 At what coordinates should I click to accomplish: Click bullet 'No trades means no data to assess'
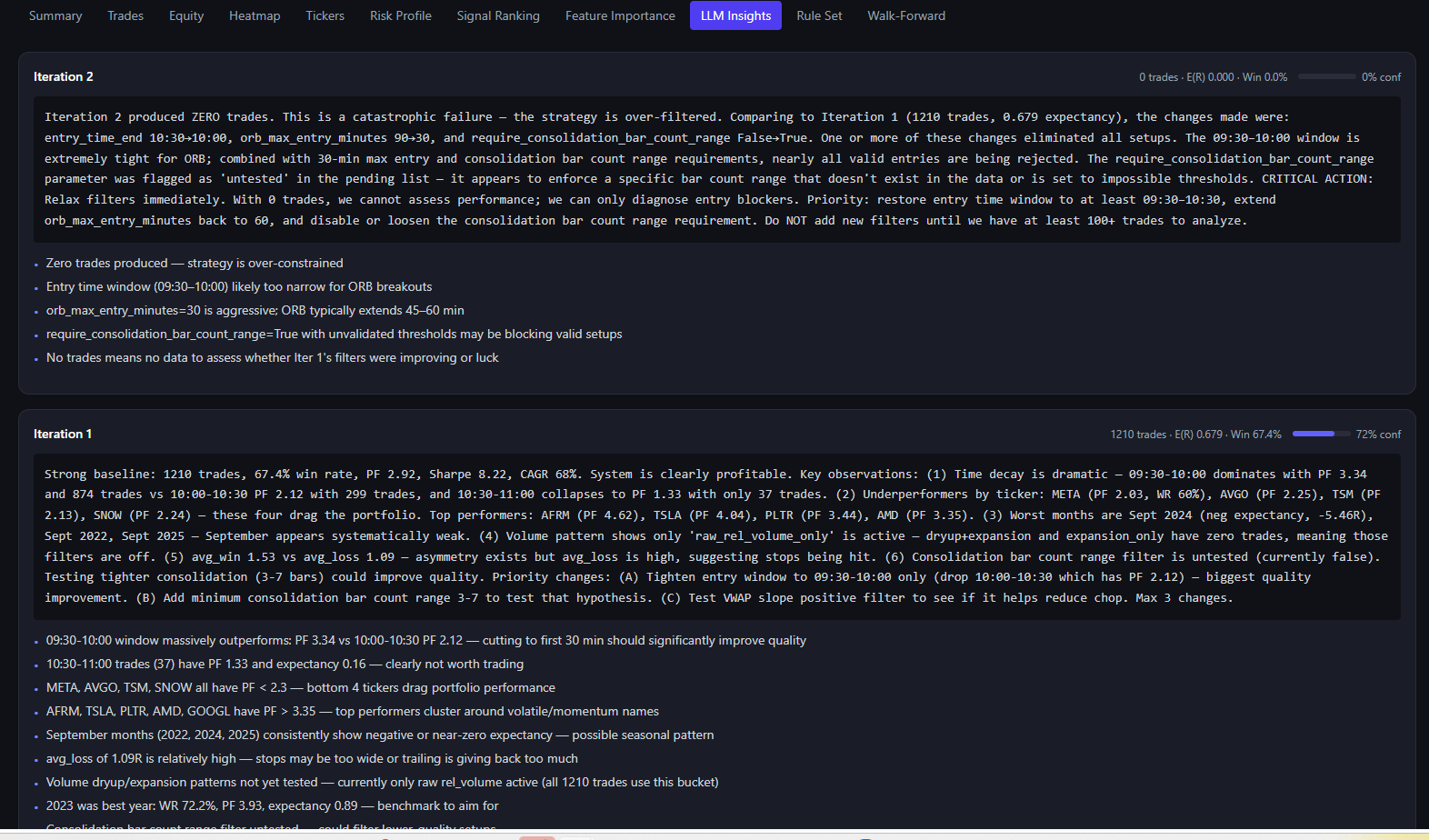tap(273, 357)
